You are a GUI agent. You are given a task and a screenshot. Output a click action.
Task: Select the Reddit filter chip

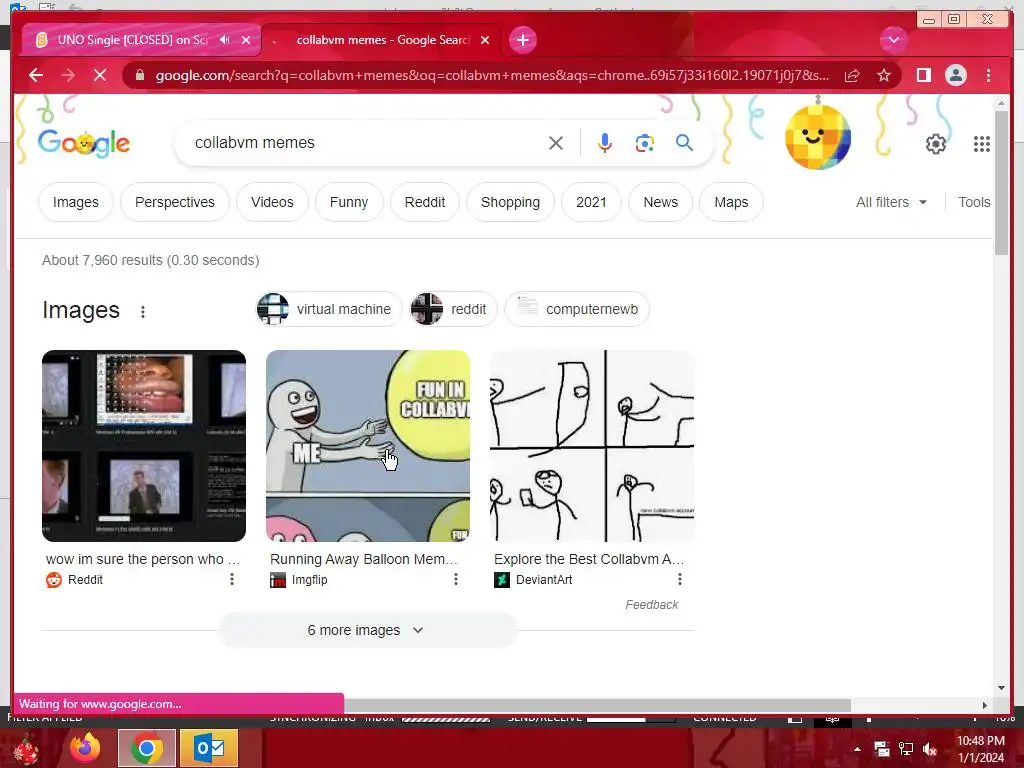(x=425, y=202)
